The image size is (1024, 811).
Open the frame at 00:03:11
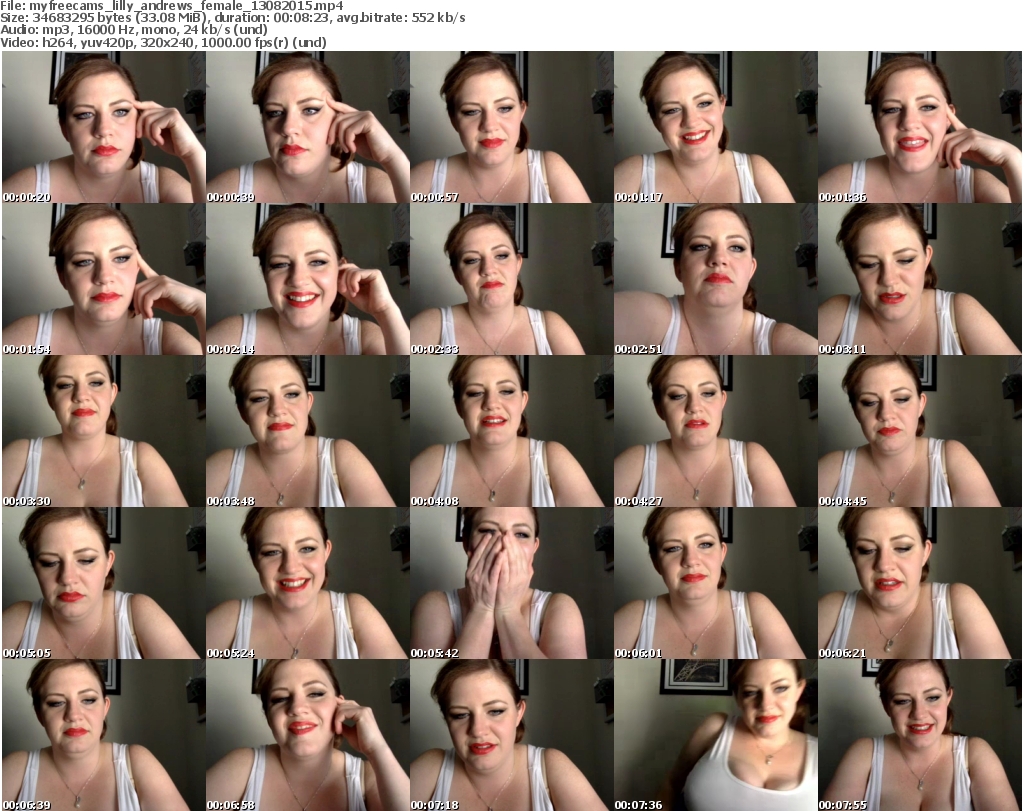pyautogui.click(x=919, y=279)
